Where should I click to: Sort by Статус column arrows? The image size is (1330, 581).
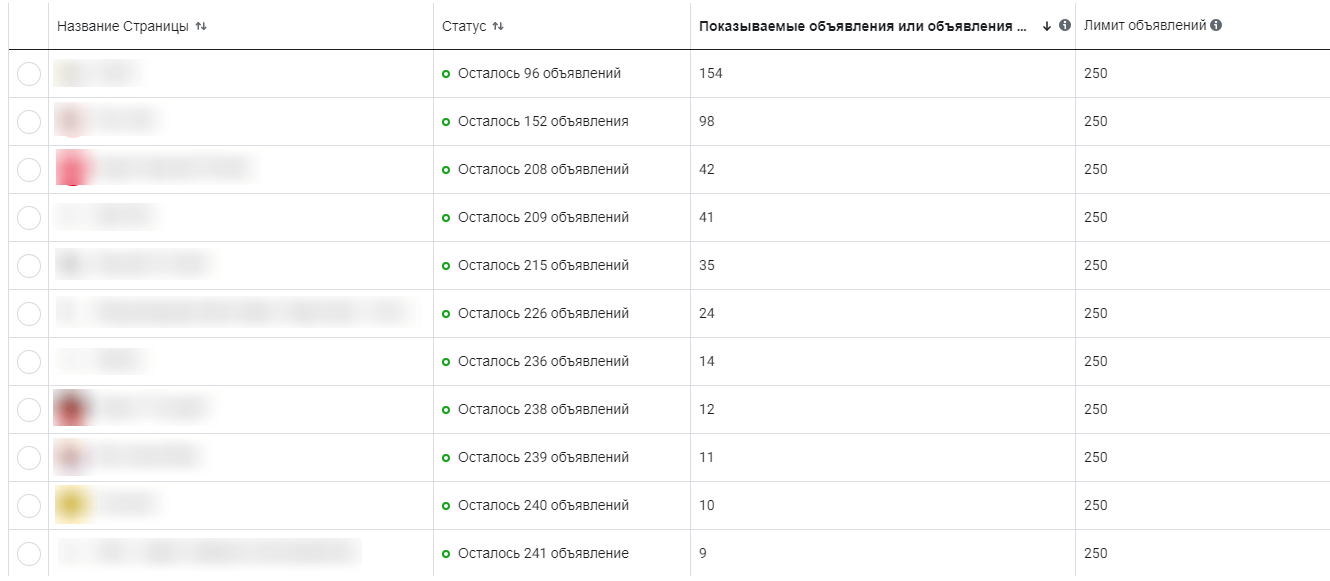(x=498, y=26)
